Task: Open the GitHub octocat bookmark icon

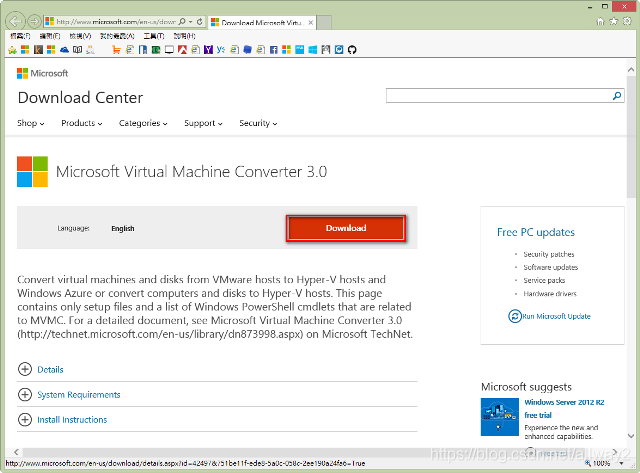Action: (352, 50)
